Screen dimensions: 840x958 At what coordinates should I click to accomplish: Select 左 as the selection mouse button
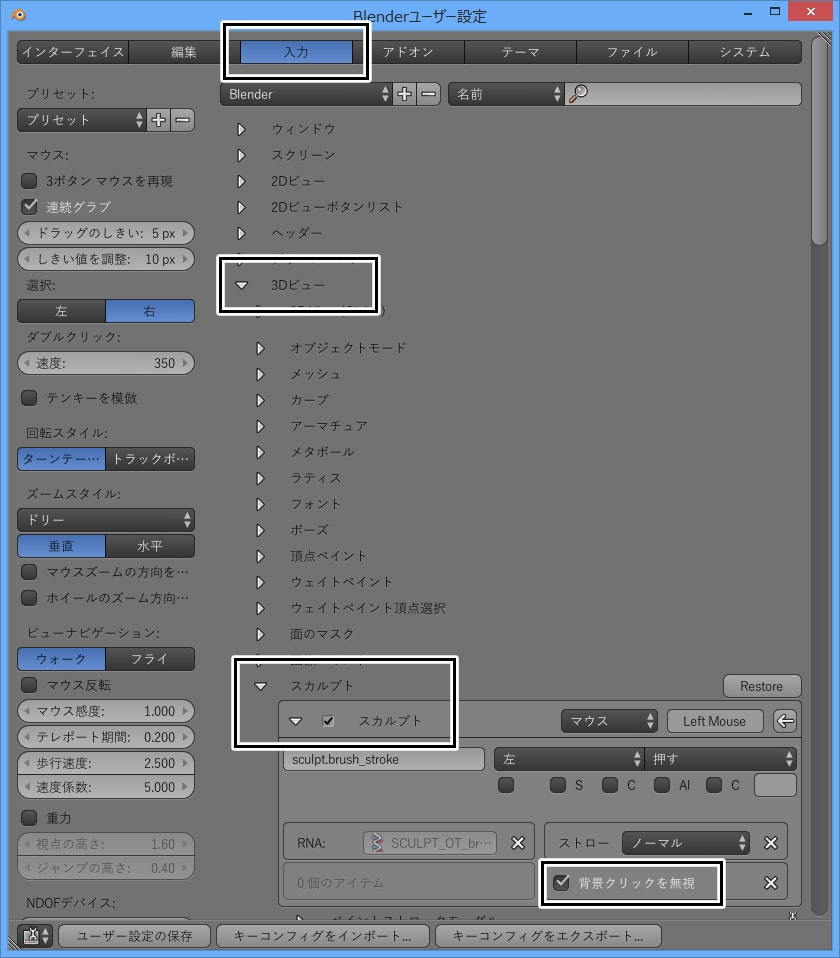pos(62,311)
